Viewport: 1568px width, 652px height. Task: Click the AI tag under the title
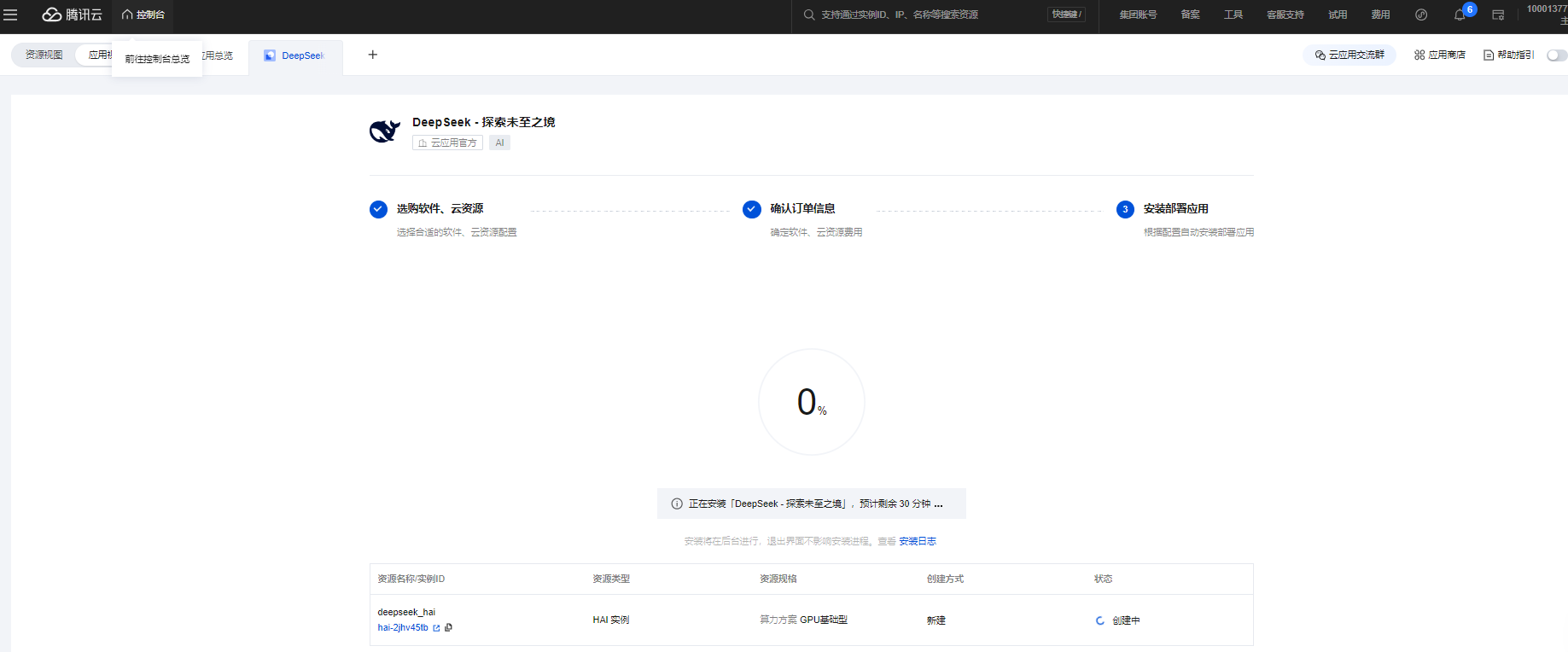(x=499, y=143)
